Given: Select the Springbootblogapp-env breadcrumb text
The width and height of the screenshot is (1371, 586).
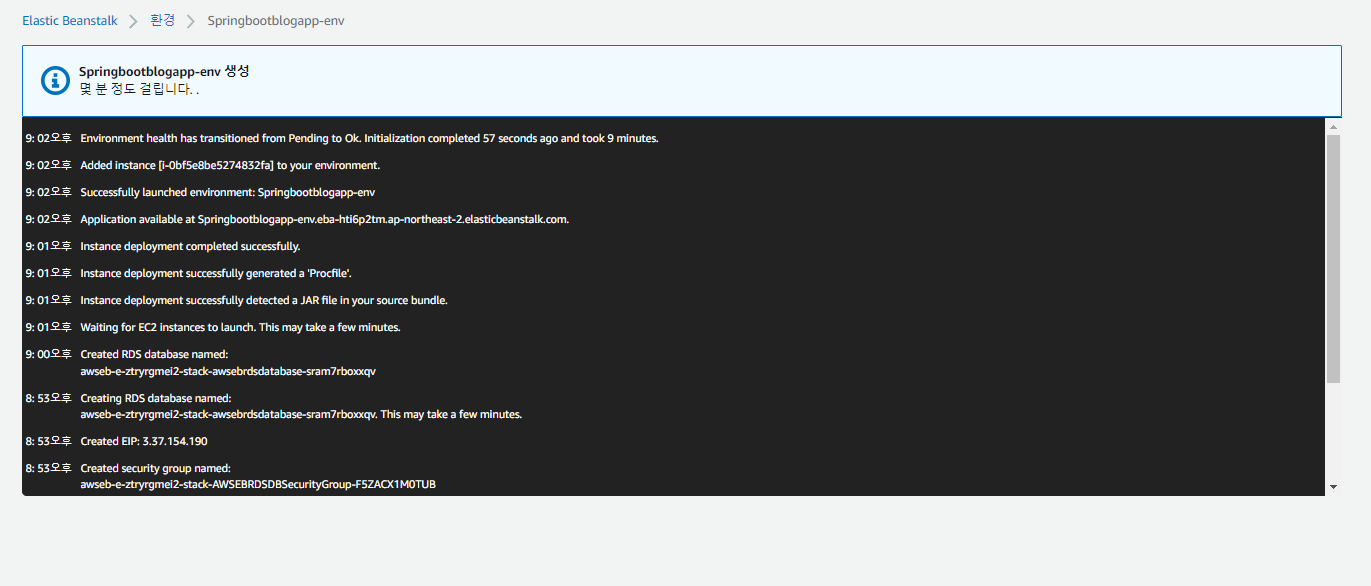Looking at the screenshot, I should coord(276,21).
